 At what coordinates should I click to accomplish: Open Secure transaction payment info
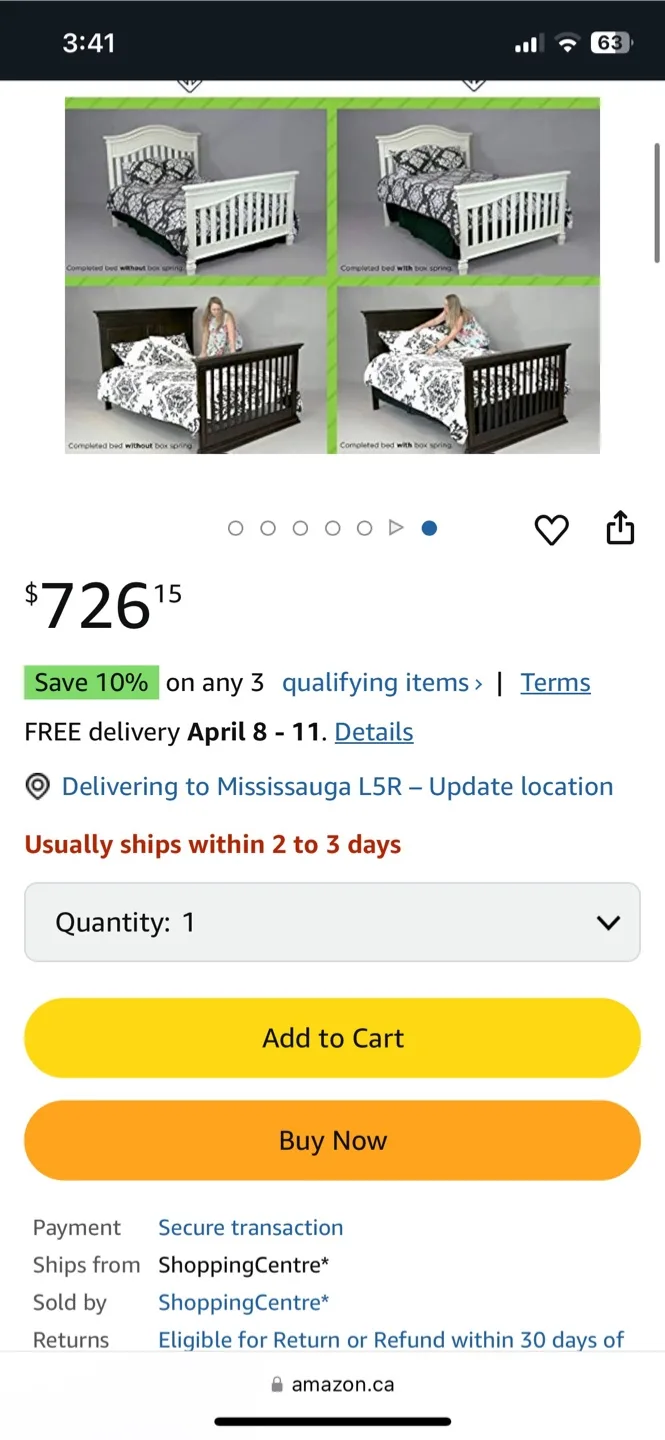click(250, 1228)
